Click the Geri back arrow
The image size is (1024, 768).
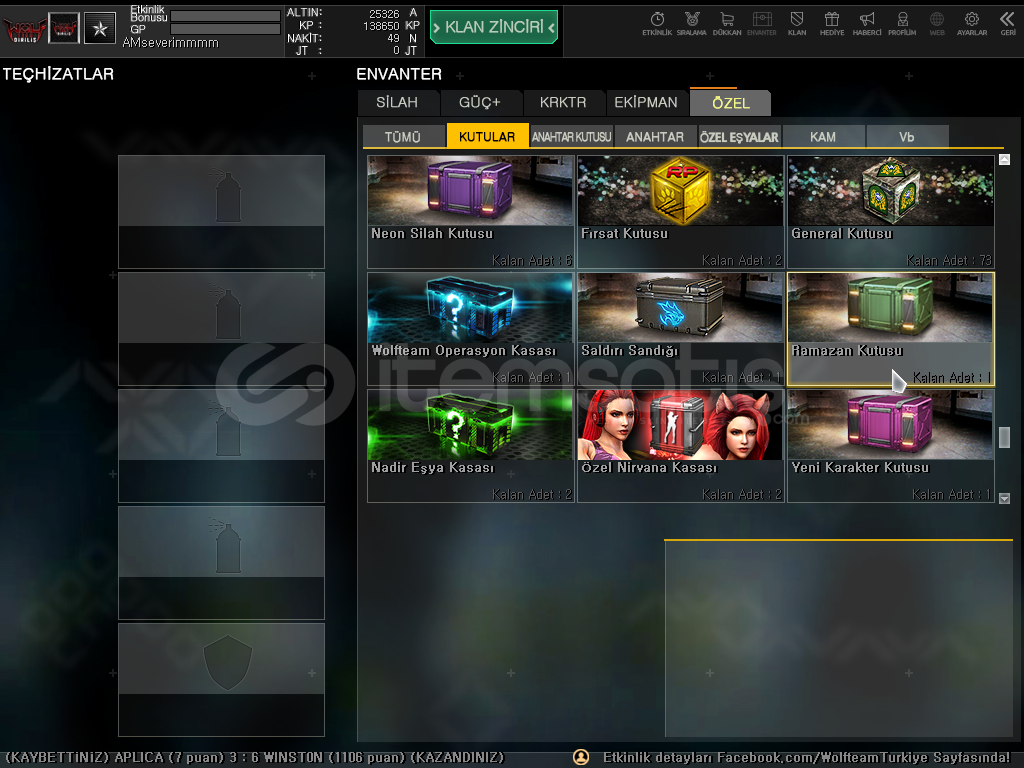pos(1008,24)
